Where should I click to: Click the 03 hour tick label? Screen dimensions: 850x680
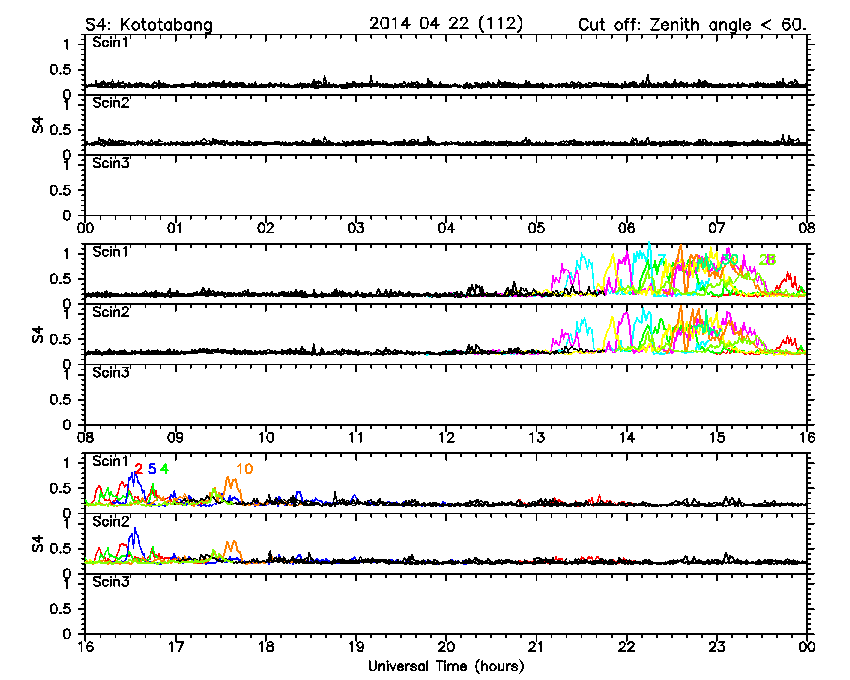pos(356,228)
